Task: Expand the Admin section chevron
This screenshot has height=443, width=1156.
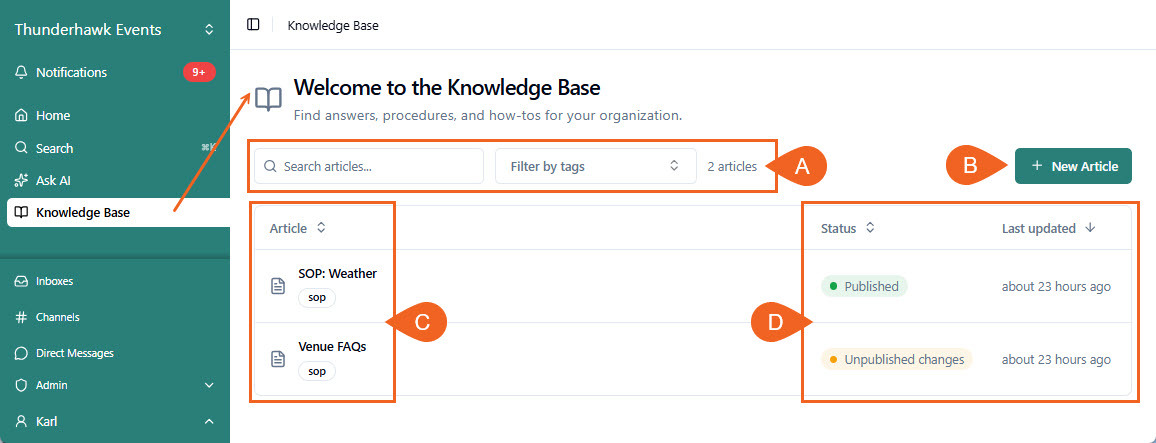Action: coord(209,385)
